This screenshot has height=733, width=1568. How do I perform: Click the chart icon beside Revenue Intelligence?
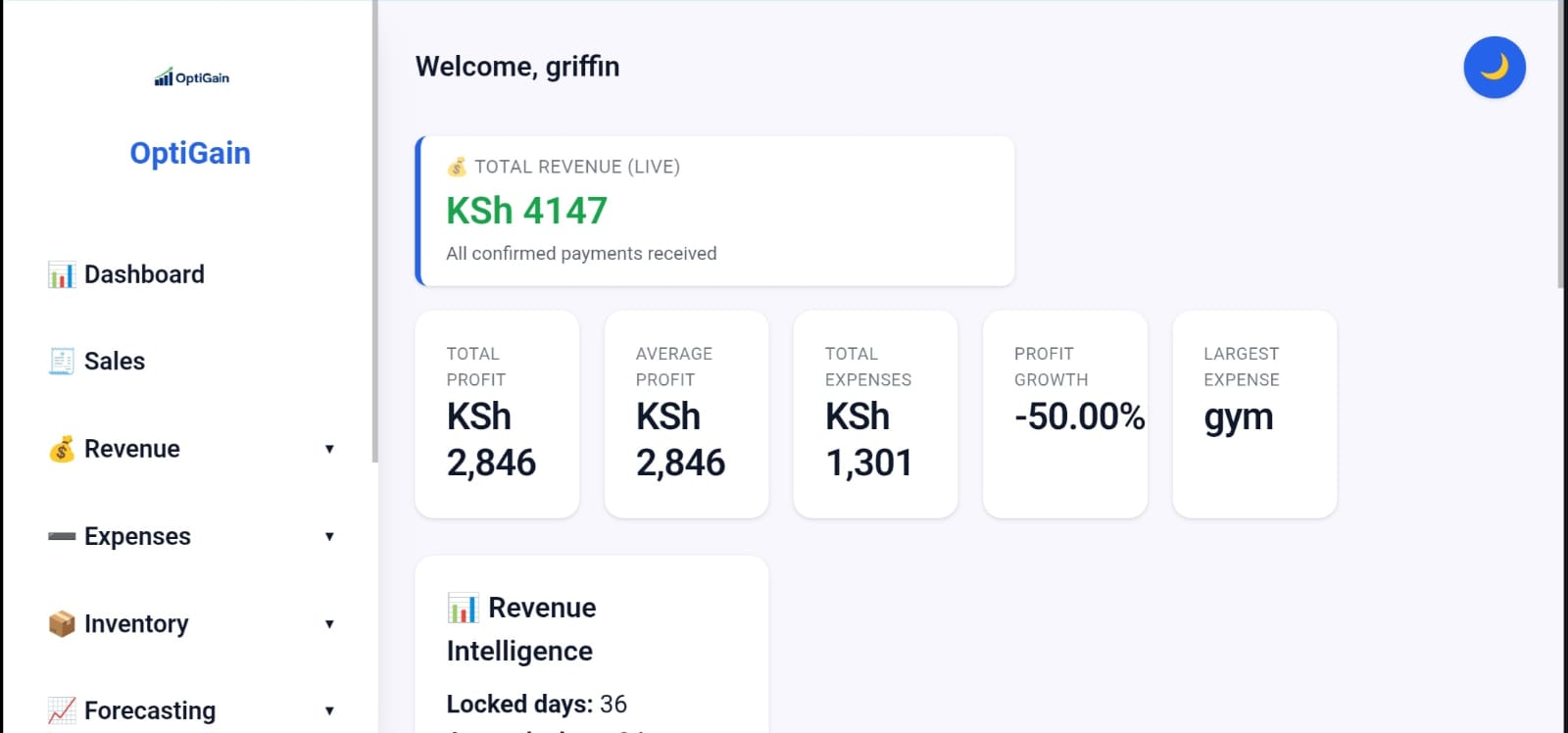coord(463,608)
